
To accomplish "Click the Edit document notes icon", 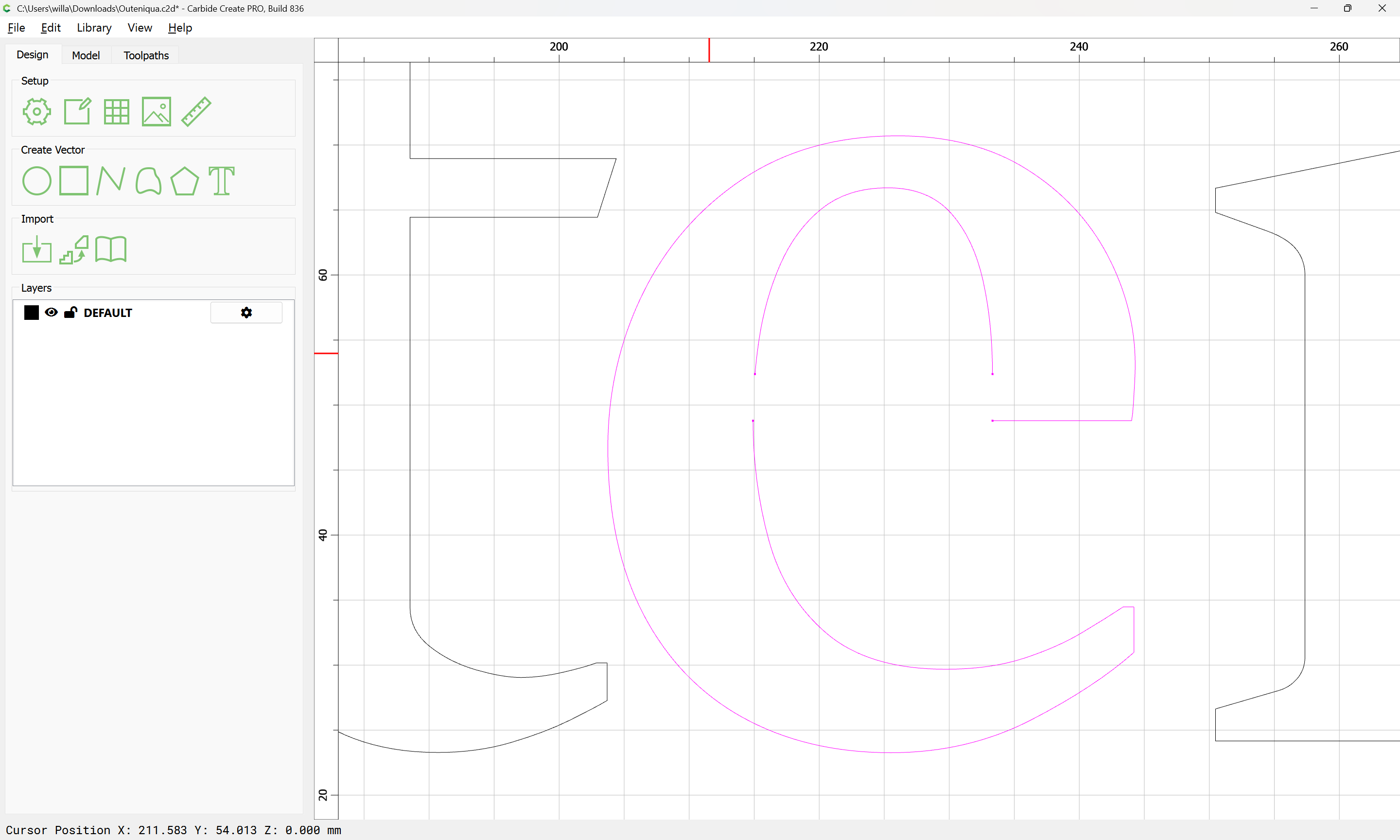I will point(77,111).
